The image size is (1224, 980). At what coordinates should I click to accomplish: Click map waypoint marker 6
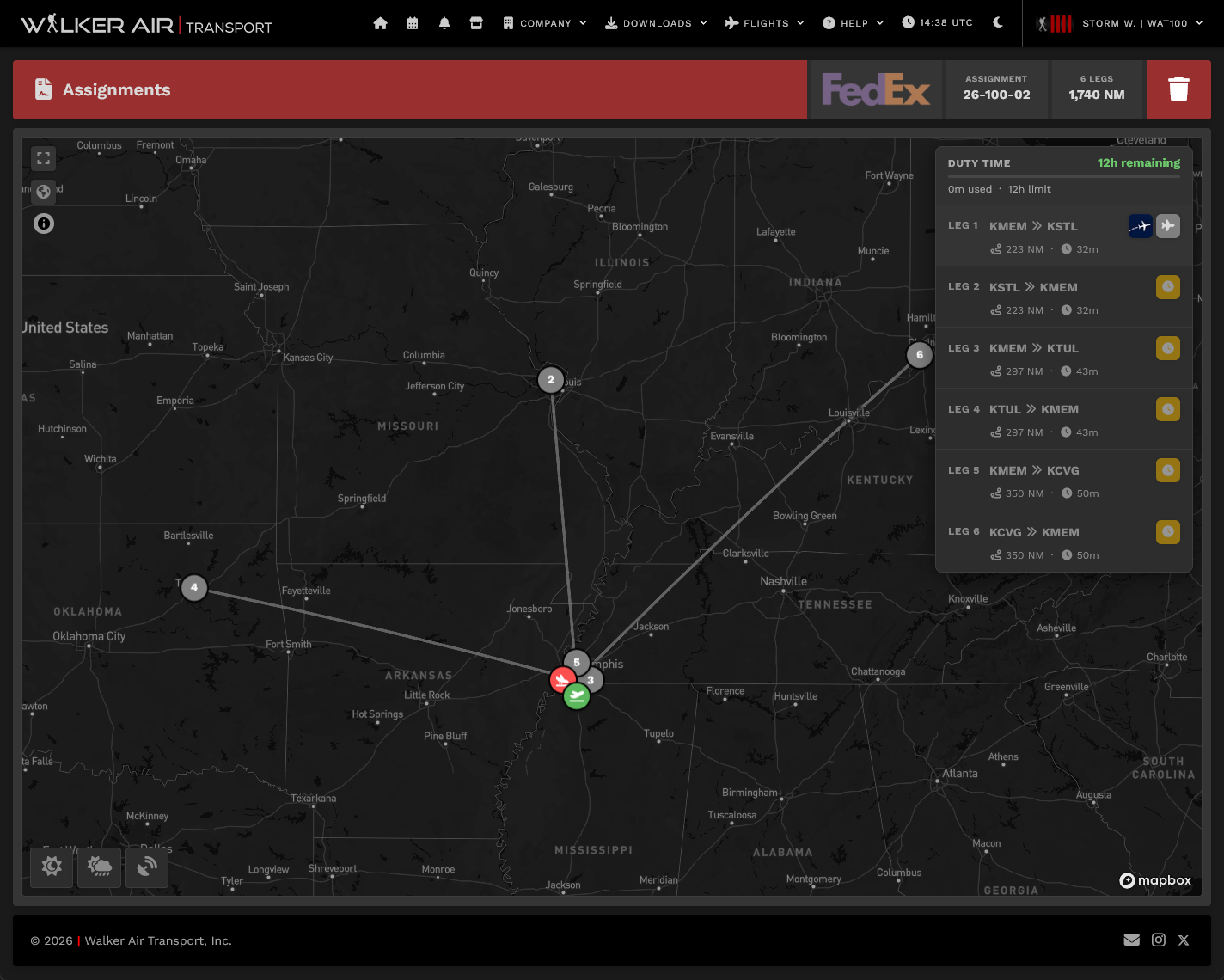pos(920,354)
